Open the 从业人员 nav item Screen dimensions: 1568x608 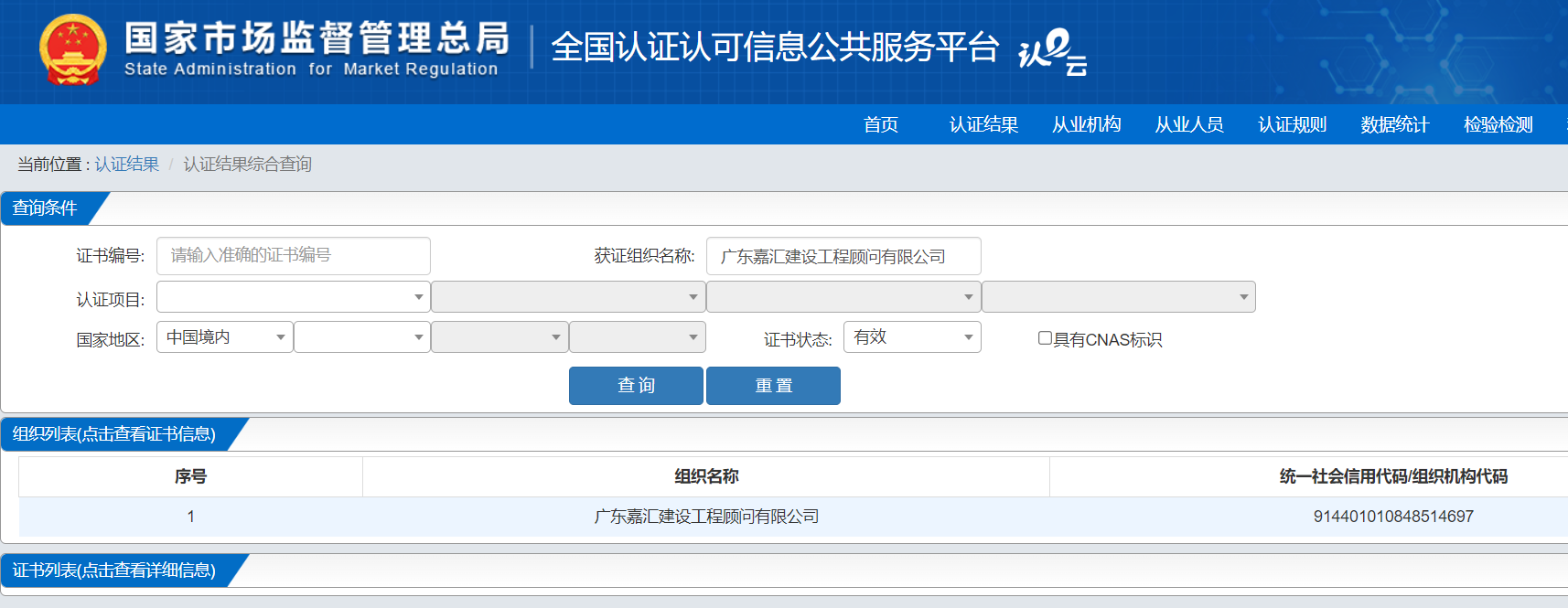[1189, 124]
